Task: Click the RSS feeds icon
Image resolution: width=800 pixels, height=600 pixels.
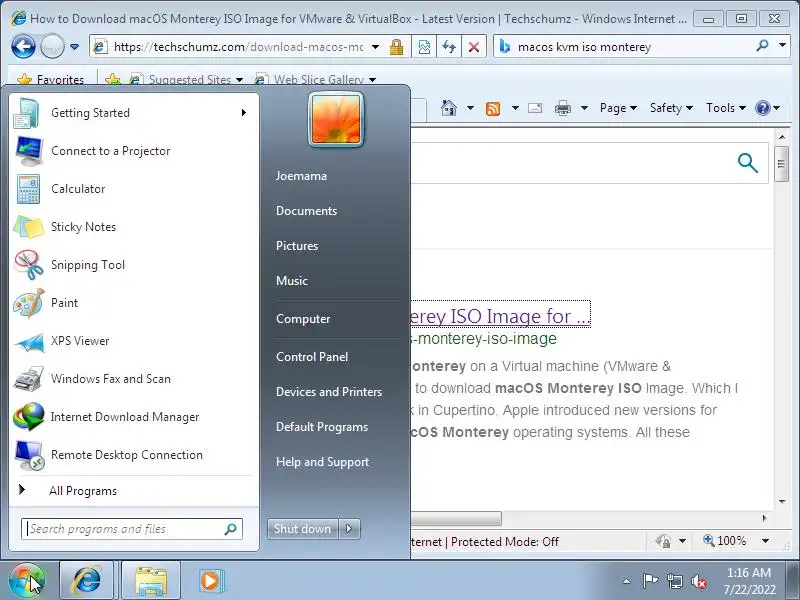Action: point(493,109)
